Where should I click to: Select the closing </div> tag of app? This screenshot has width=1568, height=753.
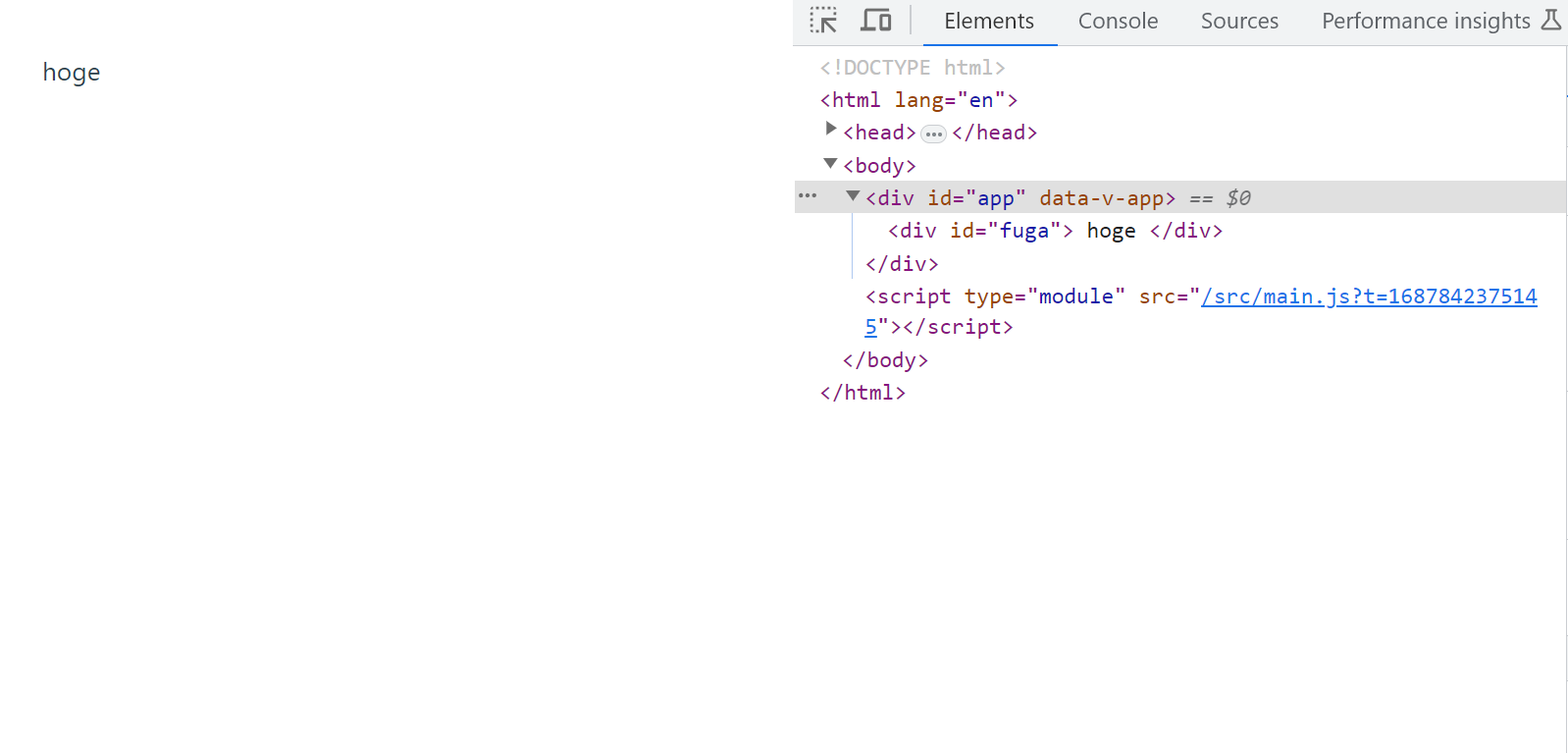(x=902, y=264)
